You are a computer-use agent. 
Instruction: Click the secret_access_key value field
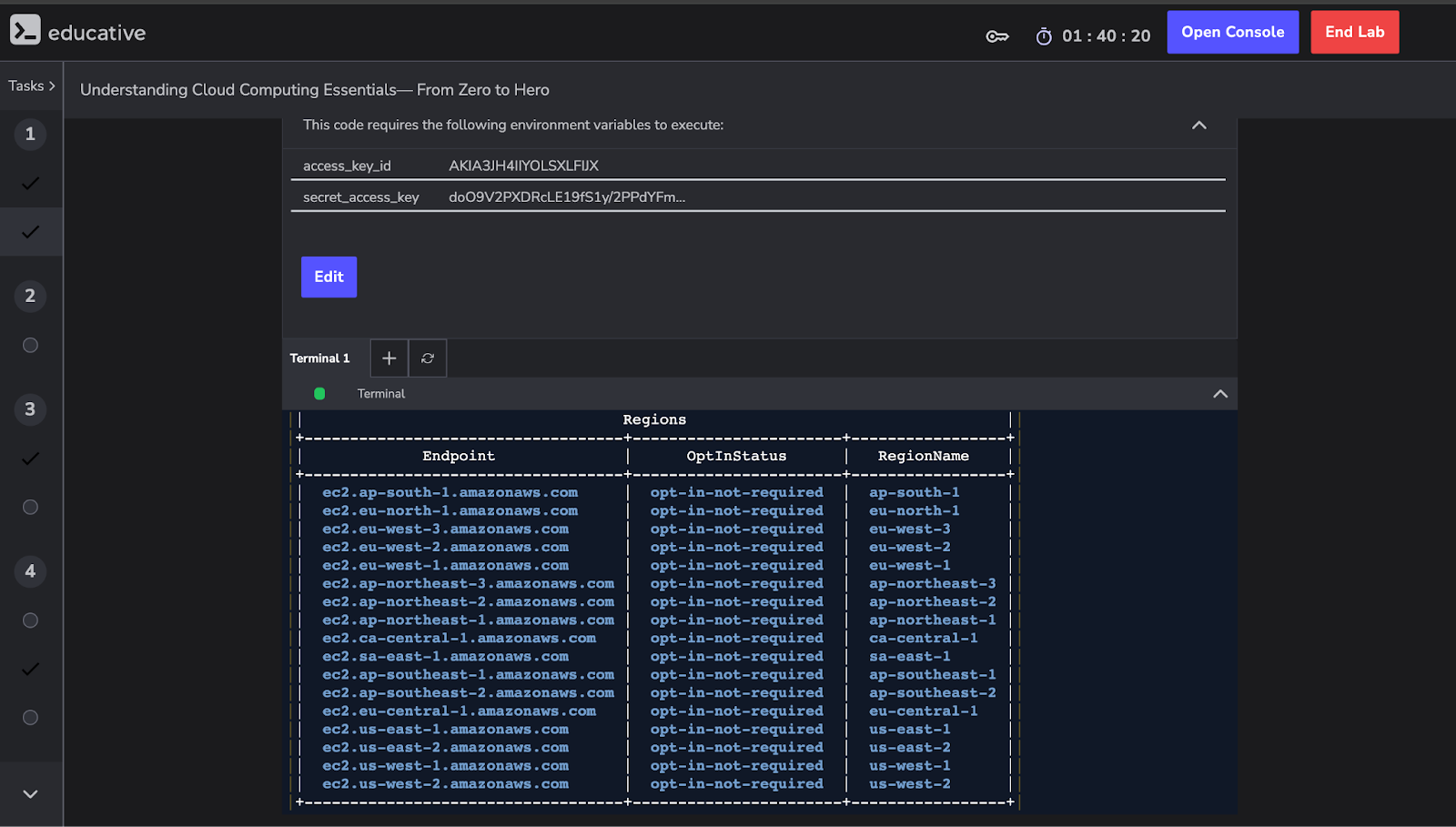click(567, 197)
